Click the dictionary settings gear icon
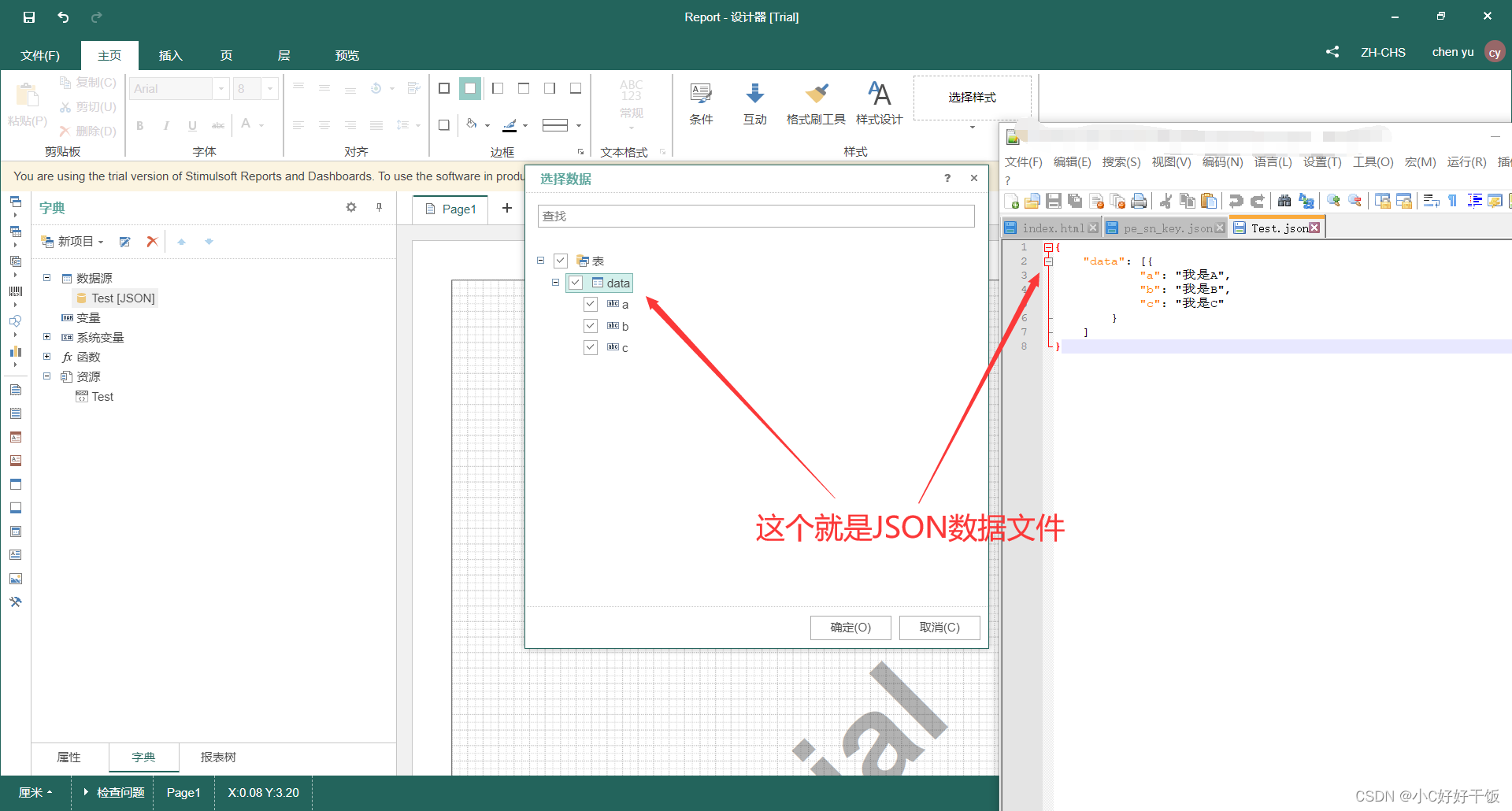 [x=351, y=207]
